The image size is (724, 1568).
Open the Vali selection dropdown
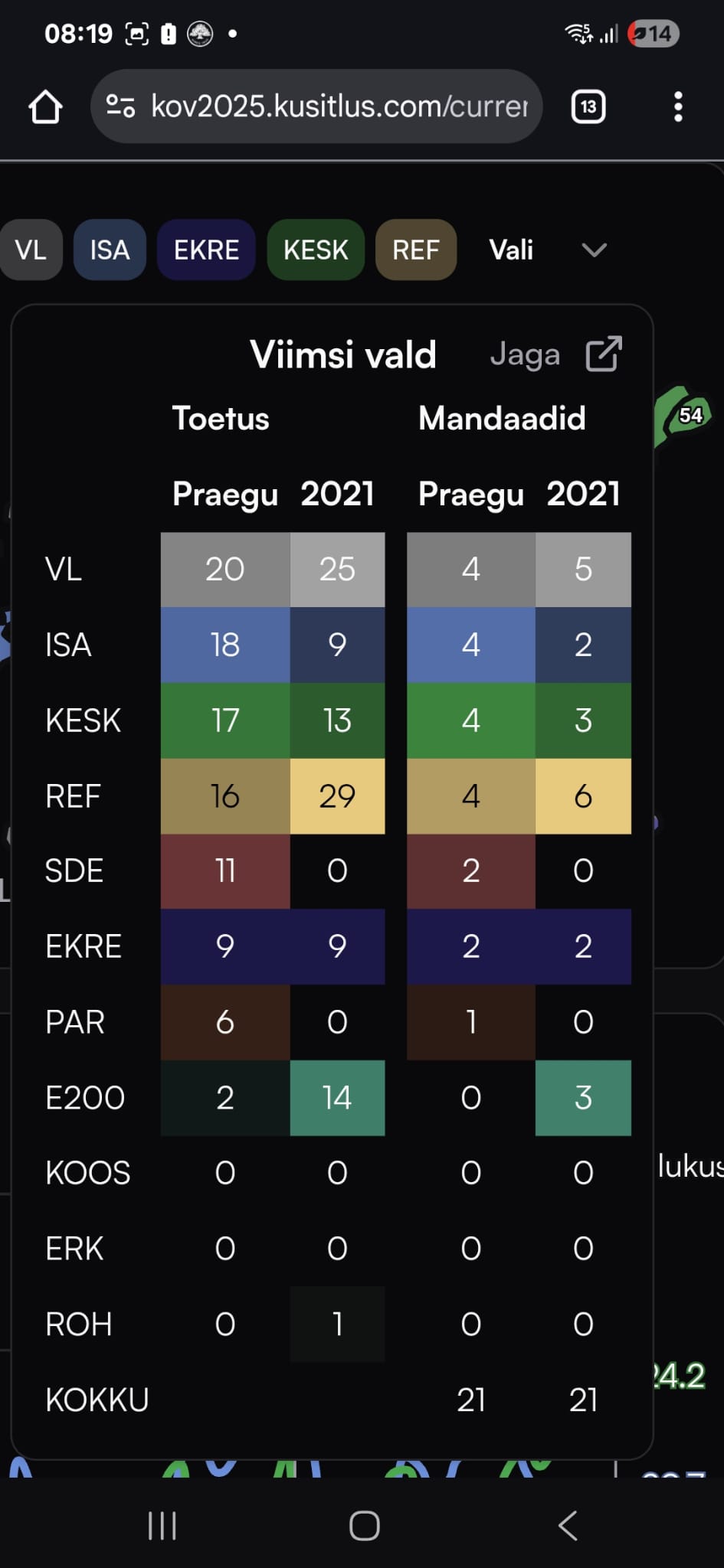point(512,250)
